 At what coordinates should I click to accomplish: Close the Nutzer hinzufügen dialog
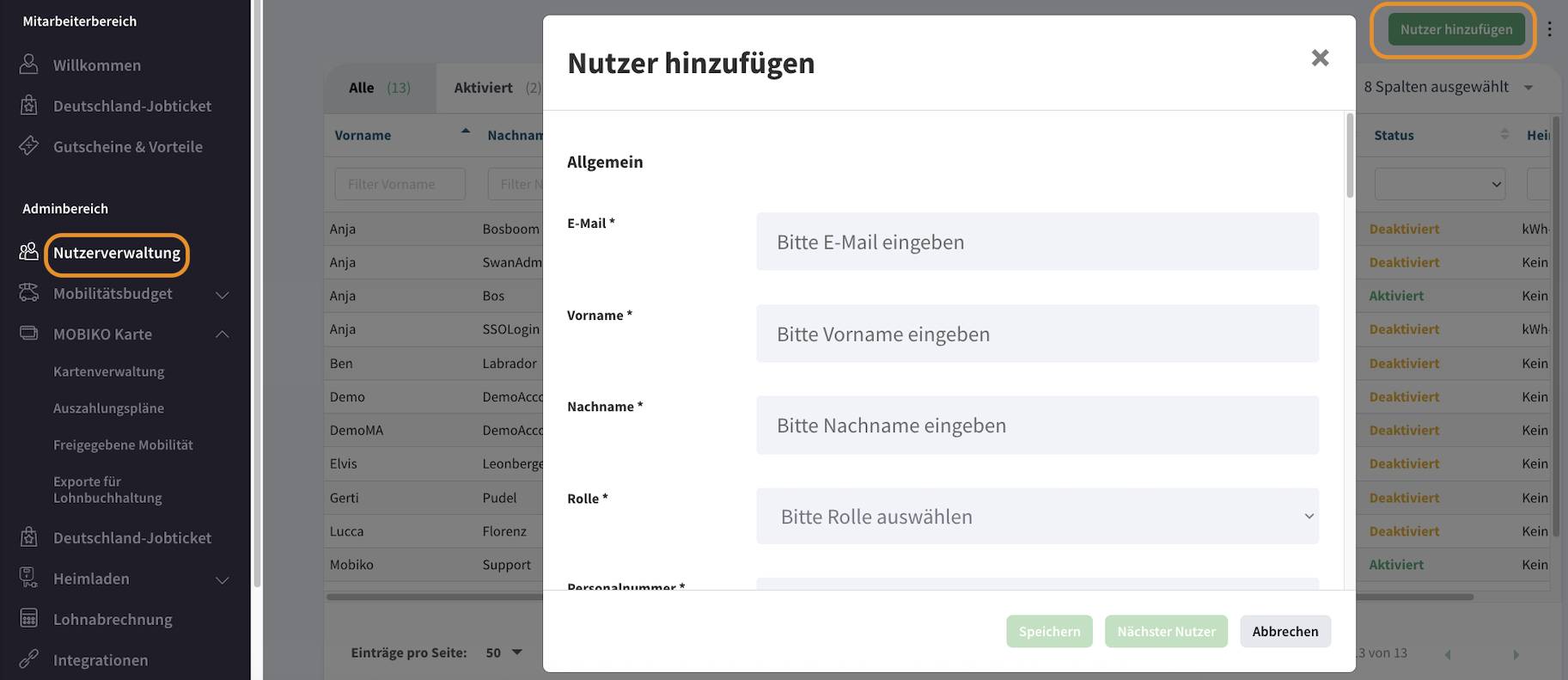click(1320, 58)
